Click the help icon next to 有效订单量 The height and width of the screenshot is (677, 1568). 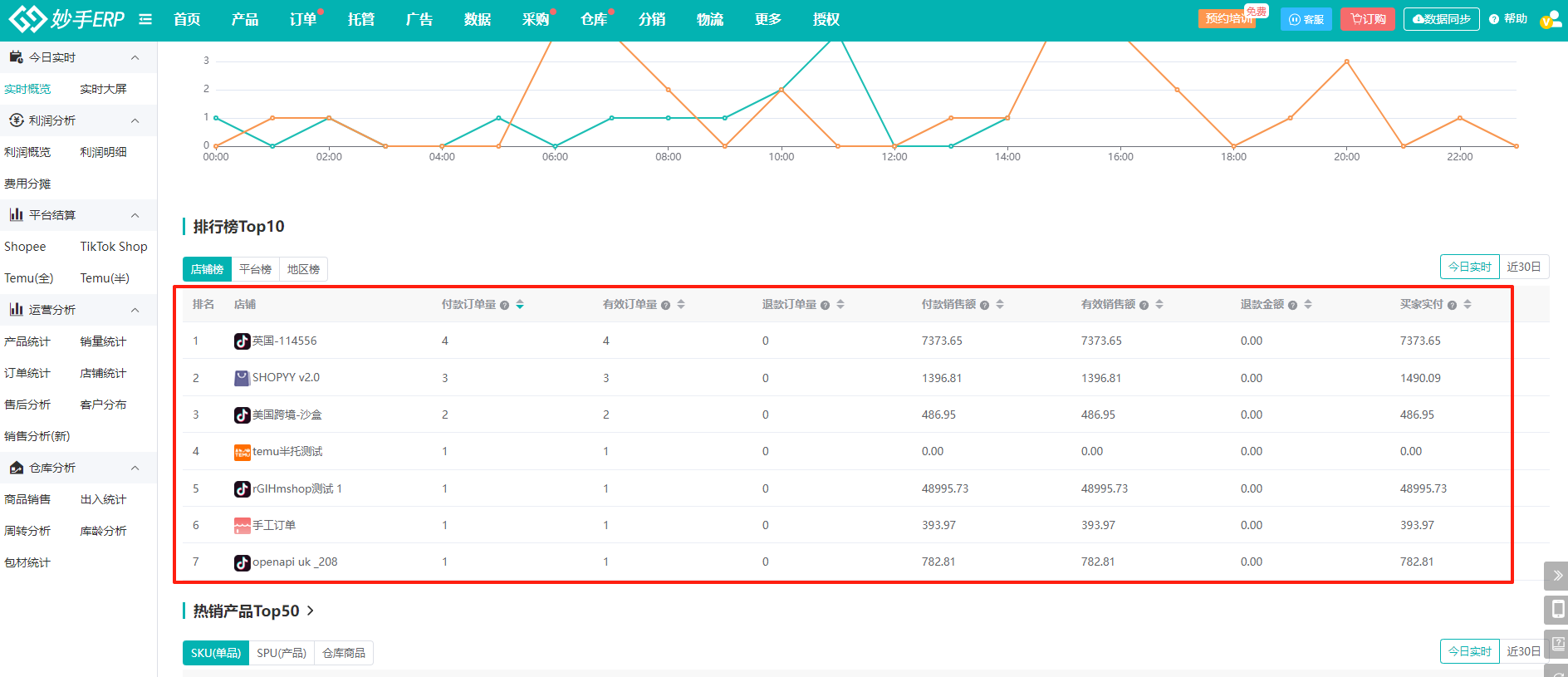[x=665, y=305]
